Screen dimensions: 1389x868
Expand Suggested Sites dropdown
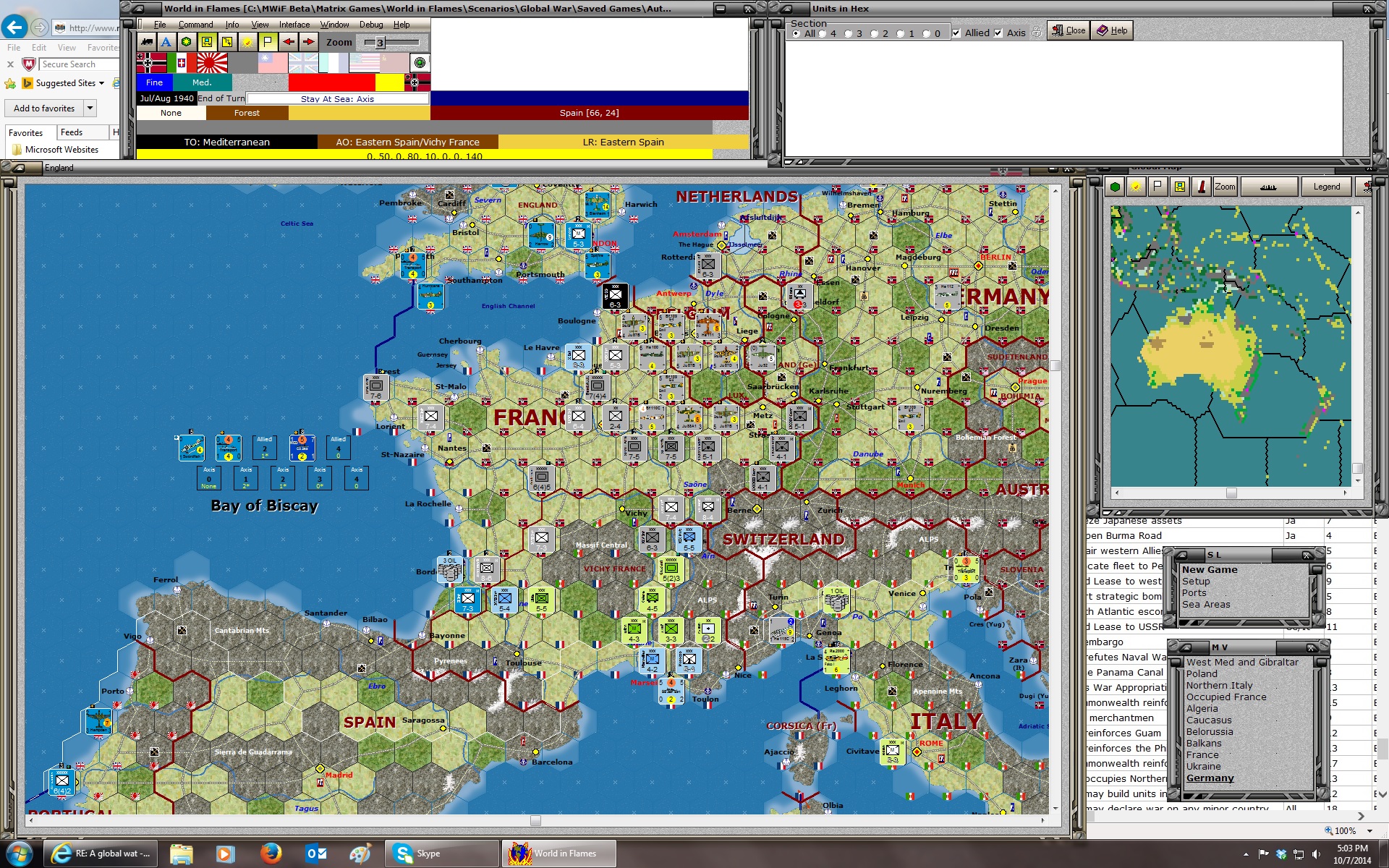click(x=101, y=83)
